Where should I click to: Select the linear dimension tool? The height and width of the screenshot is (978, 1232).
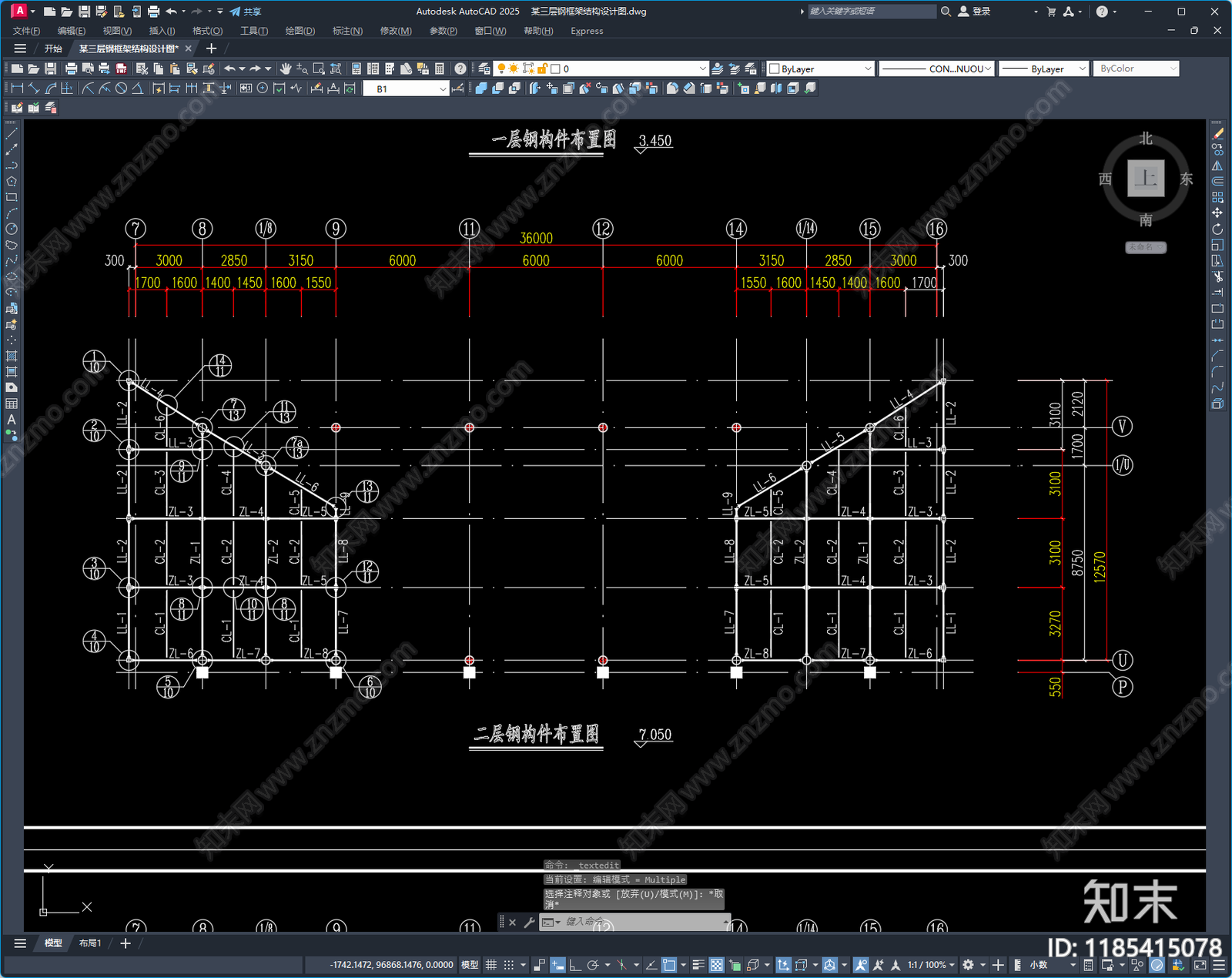tap(17, 89)
